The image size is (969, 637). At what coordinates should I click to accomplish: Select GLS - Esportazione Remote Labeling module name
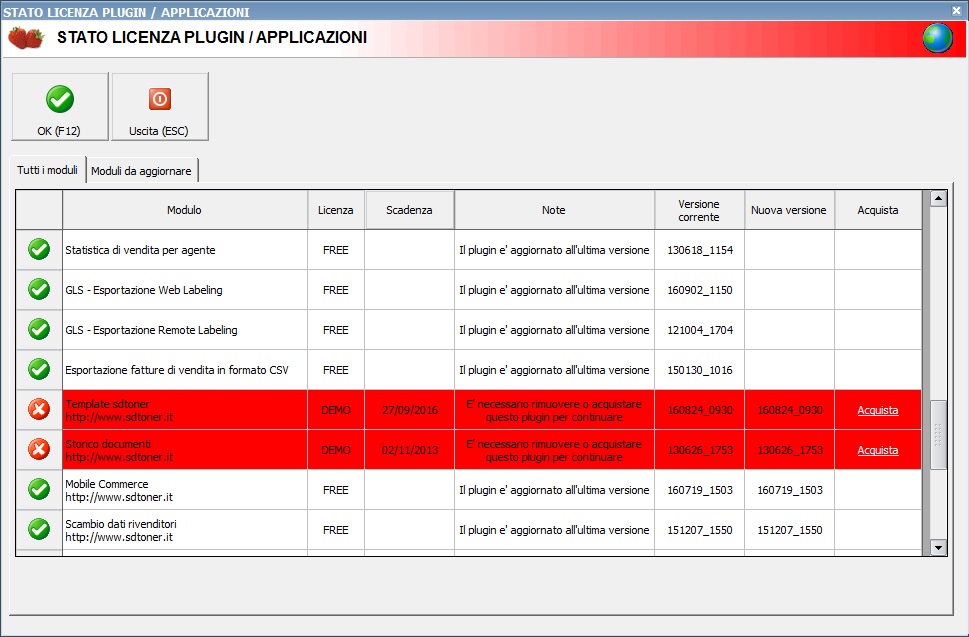[x=151, y=330]
